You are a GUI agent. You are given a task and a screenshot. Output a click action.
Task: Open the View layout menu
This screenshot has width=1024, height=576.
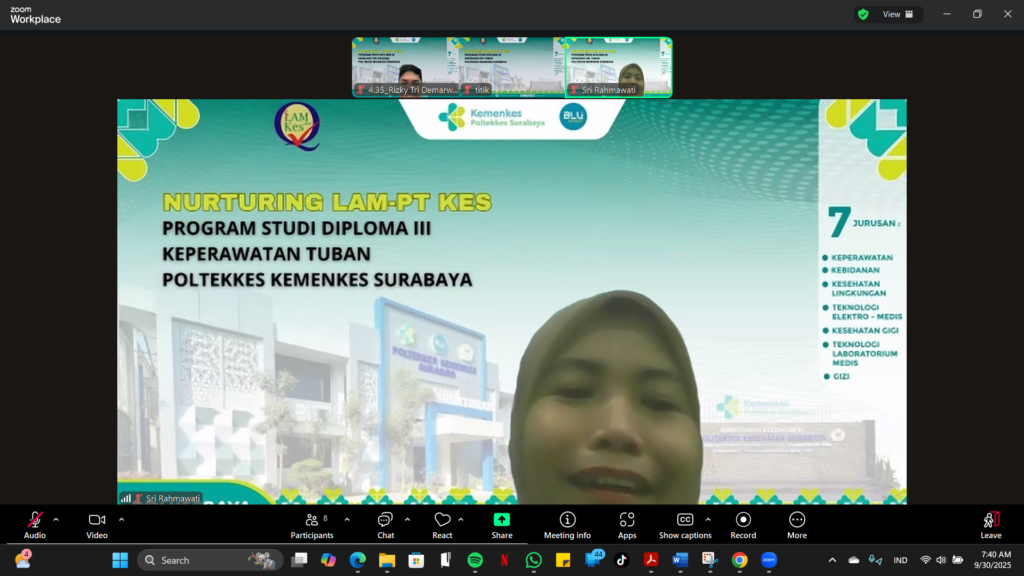898,14
